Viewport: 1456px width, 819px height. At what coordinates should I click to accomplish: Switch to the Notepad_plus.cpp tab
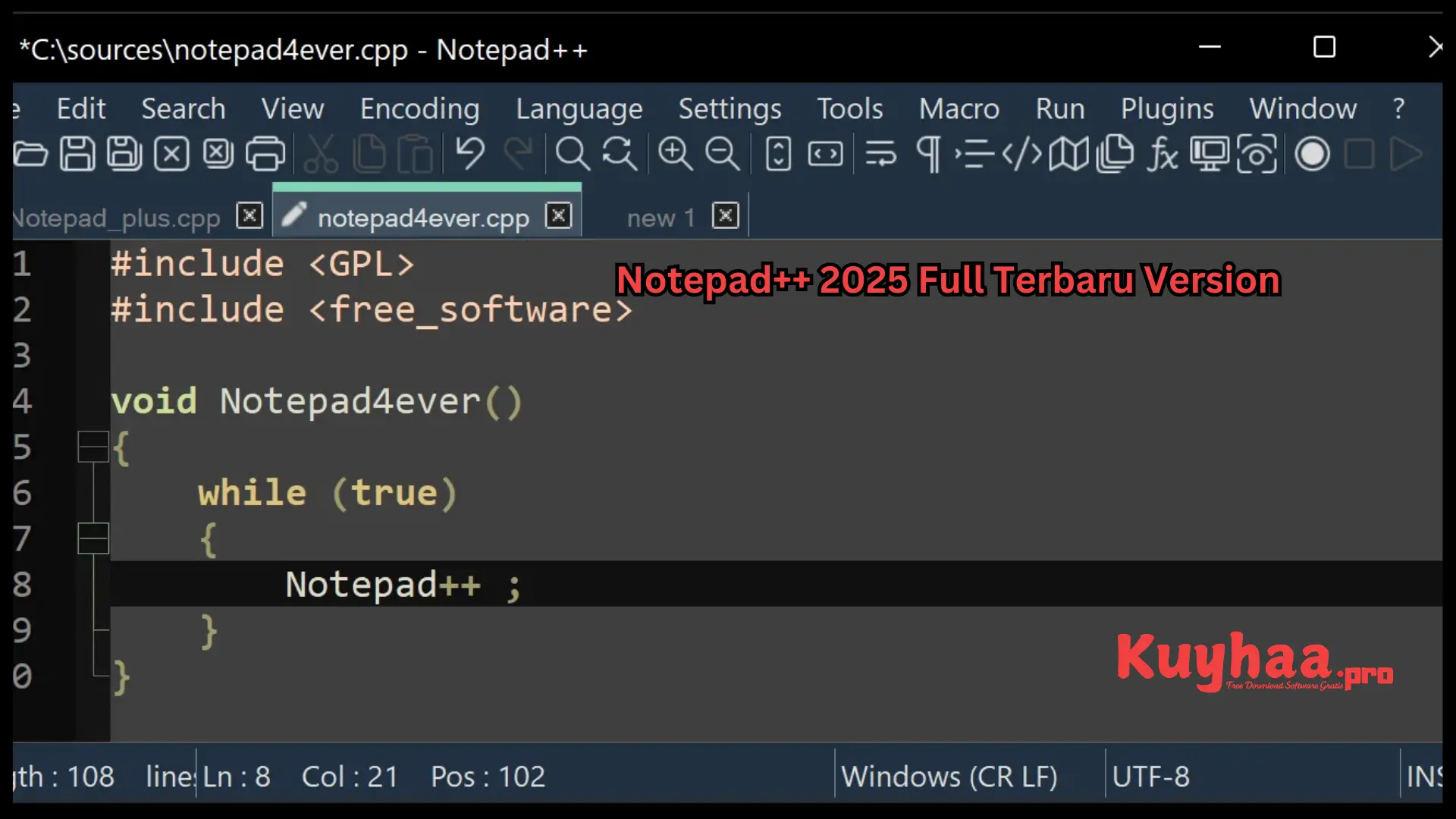(118, 218)
